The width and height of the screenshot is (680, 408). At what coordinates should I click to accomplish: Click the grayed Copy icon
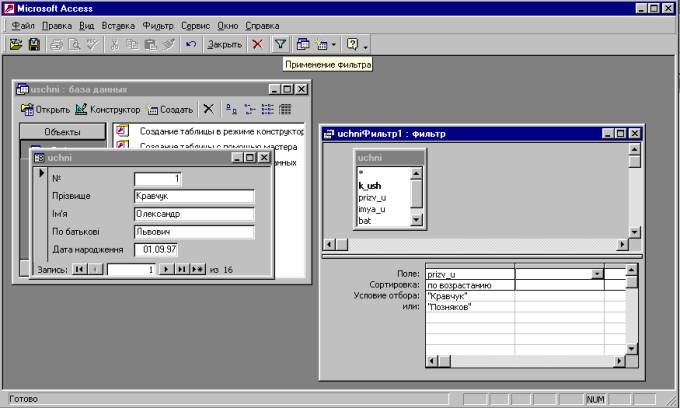(x=132, y=44)
